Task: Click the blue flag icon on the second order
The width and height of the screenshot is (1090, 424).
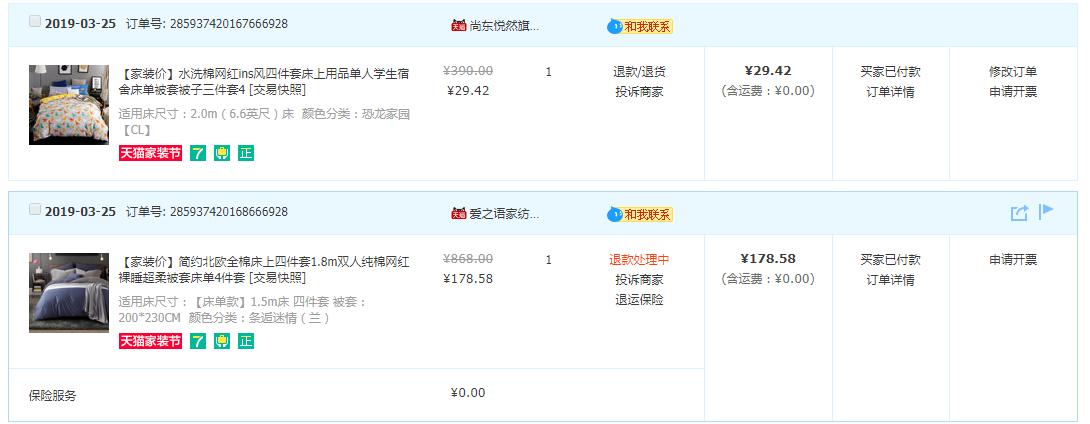Action: click(x=1046, y=211)
